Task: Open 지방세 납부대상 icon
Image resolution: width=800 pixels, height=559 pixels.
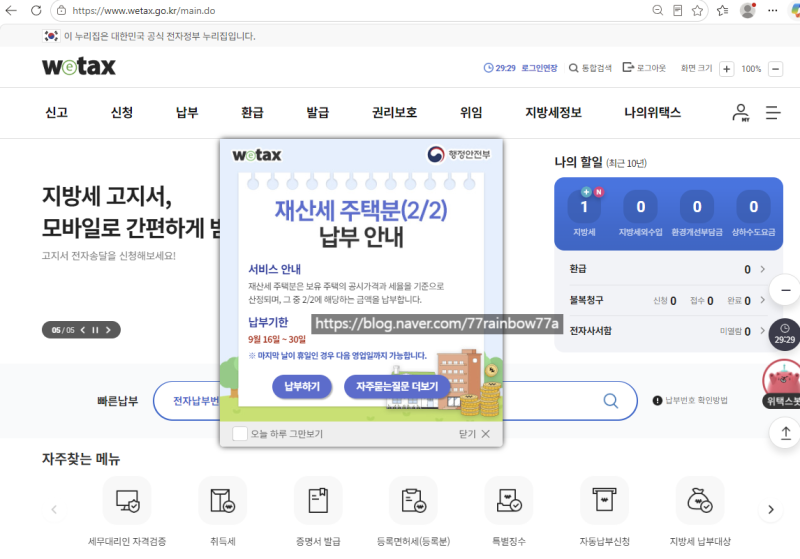Action: [700, 500]
